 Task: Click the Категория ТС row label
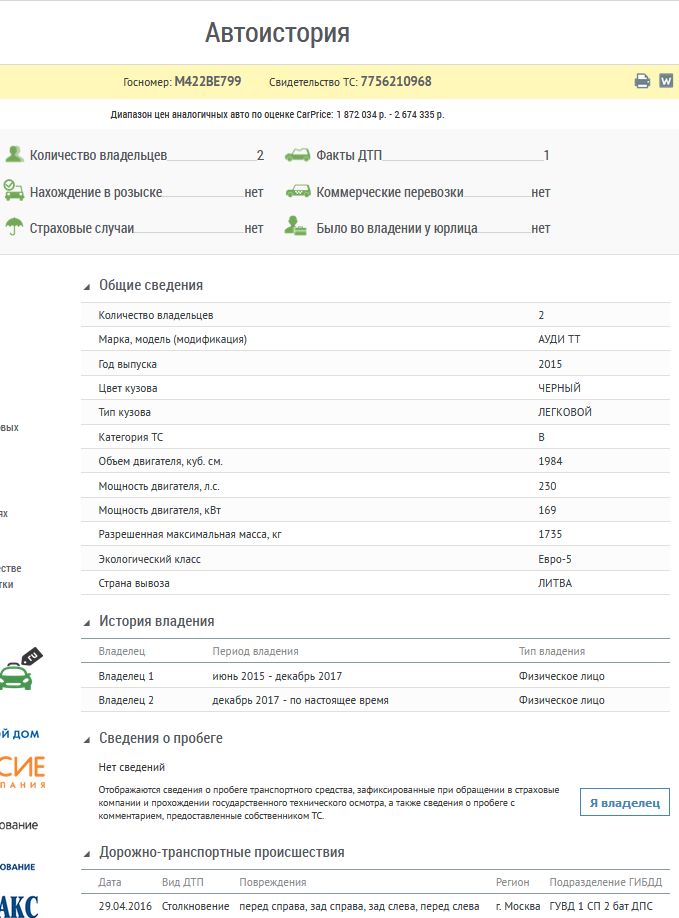(x=131, y=437)
